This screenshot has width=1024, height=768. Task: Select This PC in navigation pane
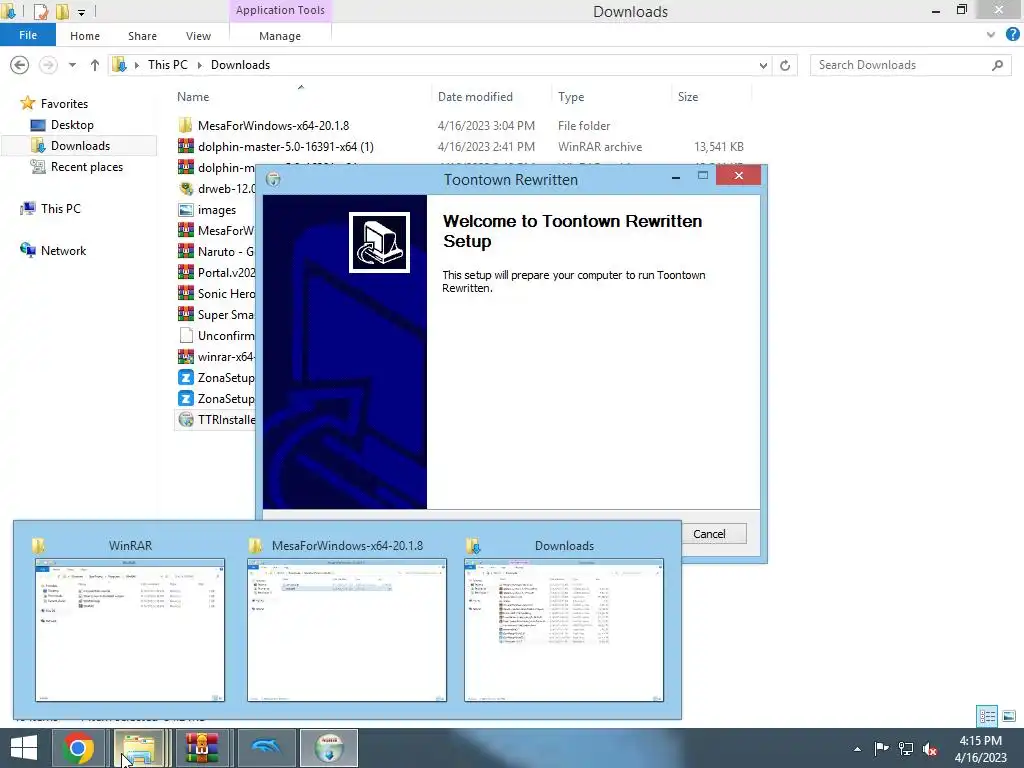60,208
